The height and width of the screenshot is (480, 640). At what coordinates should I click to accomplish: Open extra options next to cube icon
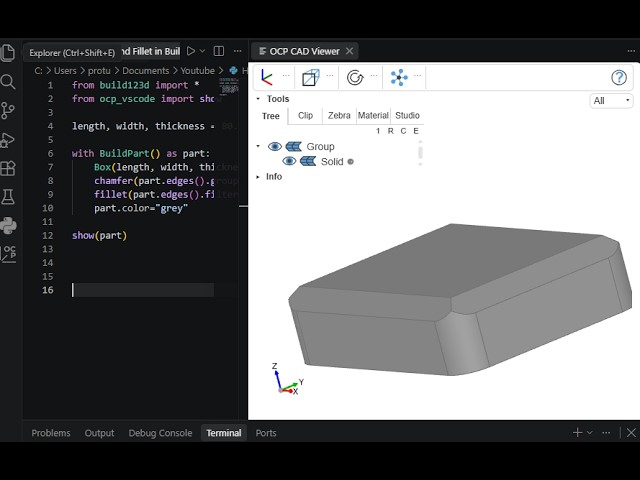(x=330, y=76)
